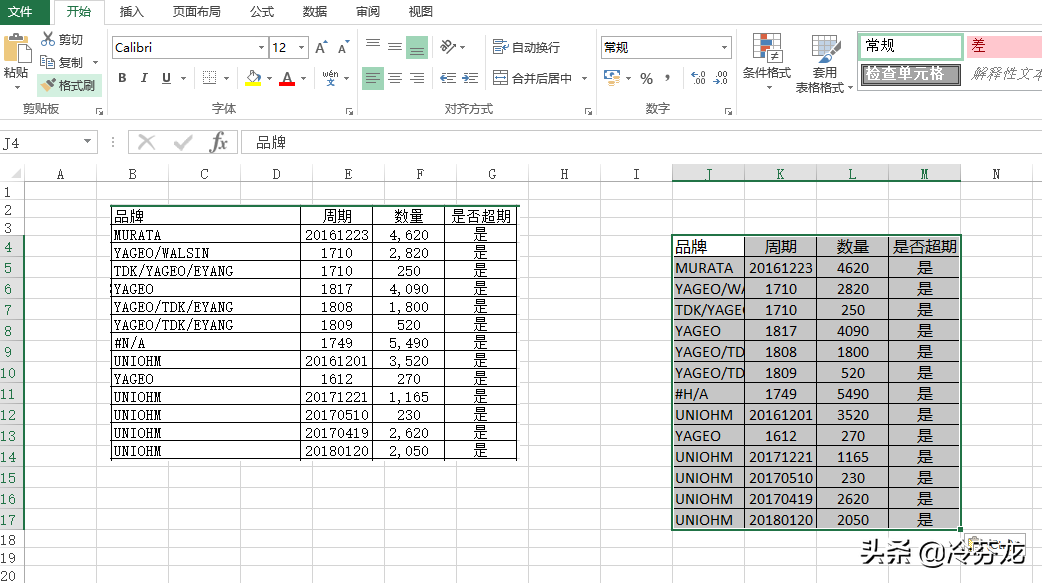1042x583 pixels.
Task: Open the font size 12 dropdown
Action: pos(301,47)
